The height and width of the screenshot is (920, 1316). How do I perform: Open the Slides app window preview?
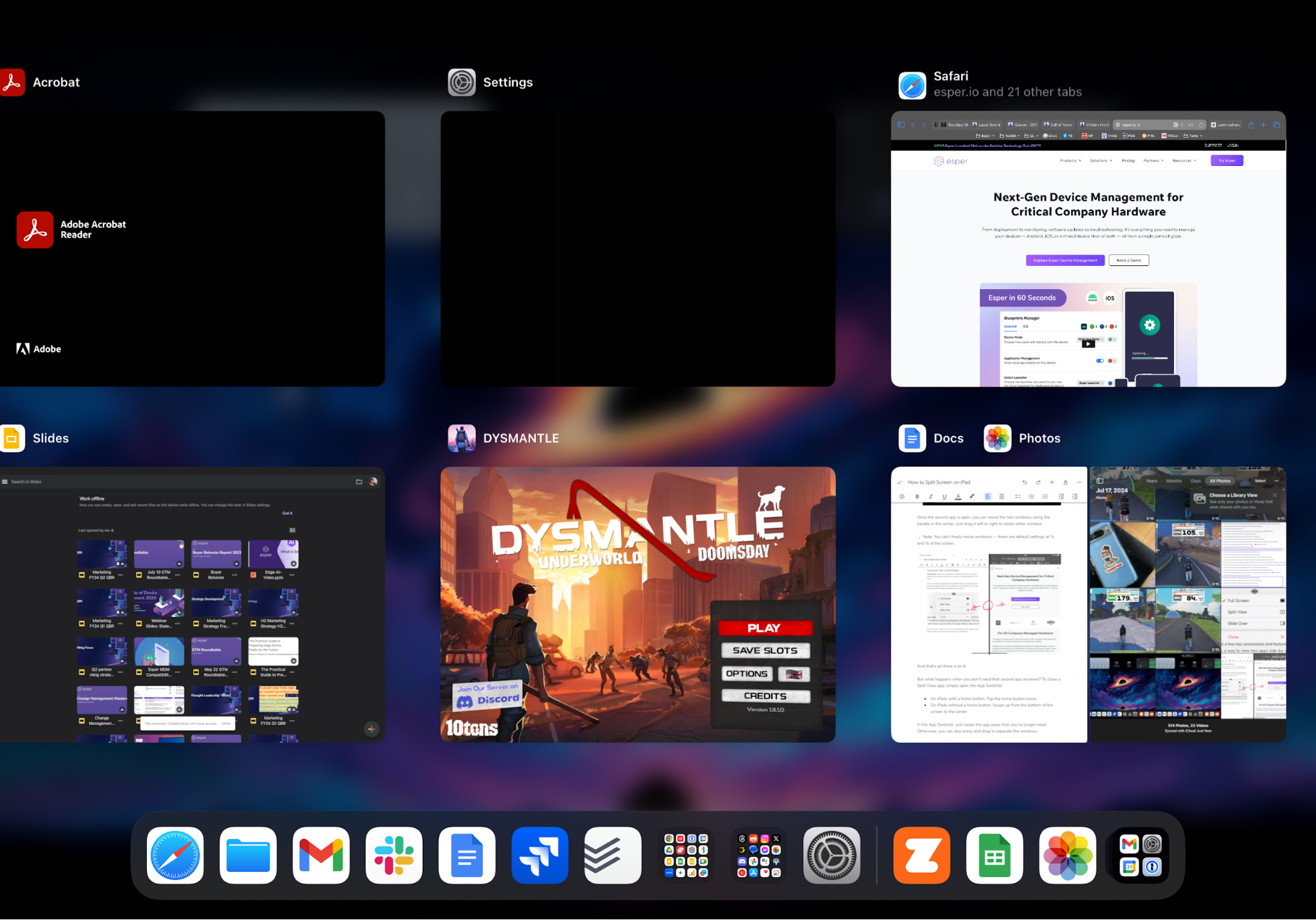point(192,604)
